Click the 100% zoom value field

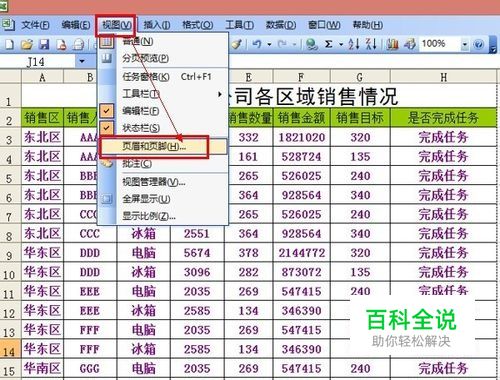(x=439, y=44)
